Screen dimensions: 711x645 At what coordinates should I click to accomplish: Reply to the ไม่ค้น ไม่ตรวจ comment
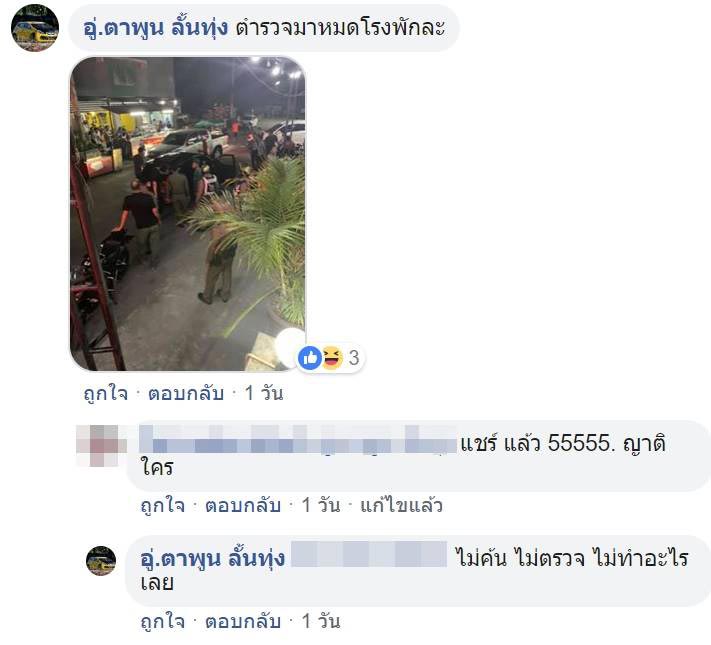point(243,621)
